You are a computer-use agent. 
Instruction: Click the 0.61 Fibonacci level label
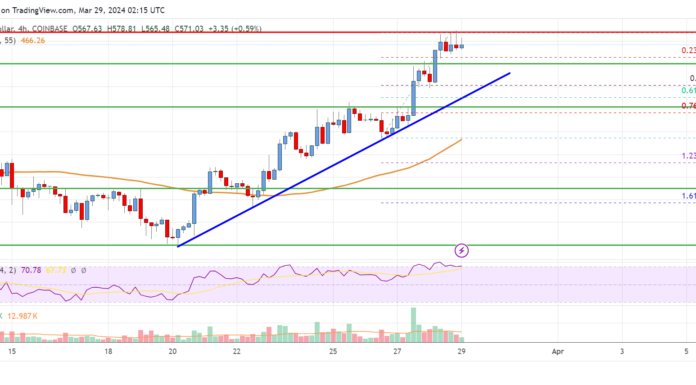(x=688, y=91)
